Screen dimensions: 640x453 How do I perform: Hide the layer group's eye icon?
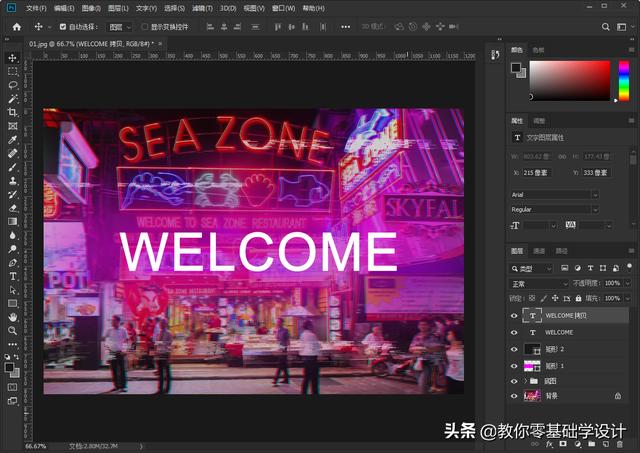[514, 381]
